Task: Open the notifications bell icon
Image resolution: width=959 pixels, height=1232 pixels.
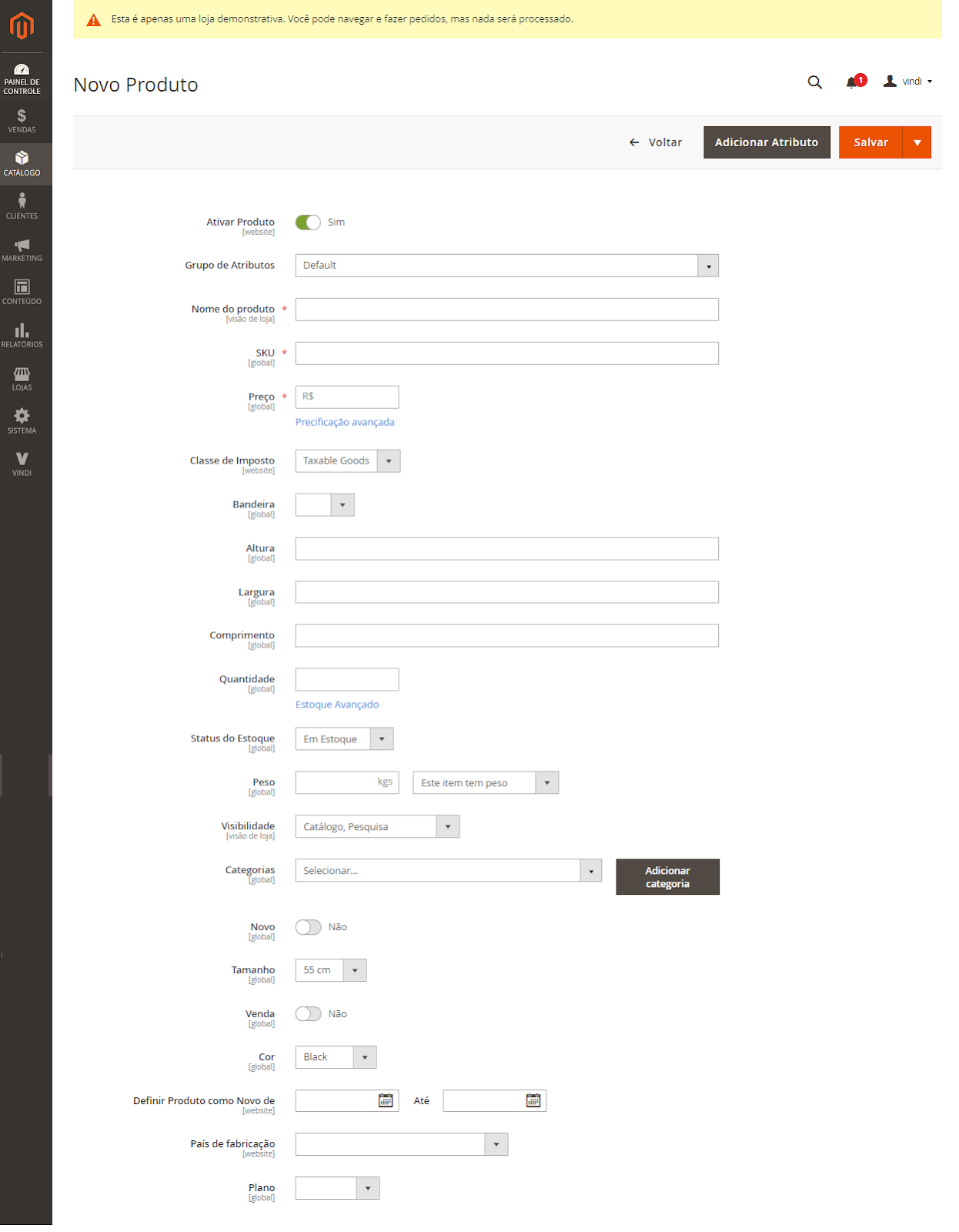Action: coord(852,82)
